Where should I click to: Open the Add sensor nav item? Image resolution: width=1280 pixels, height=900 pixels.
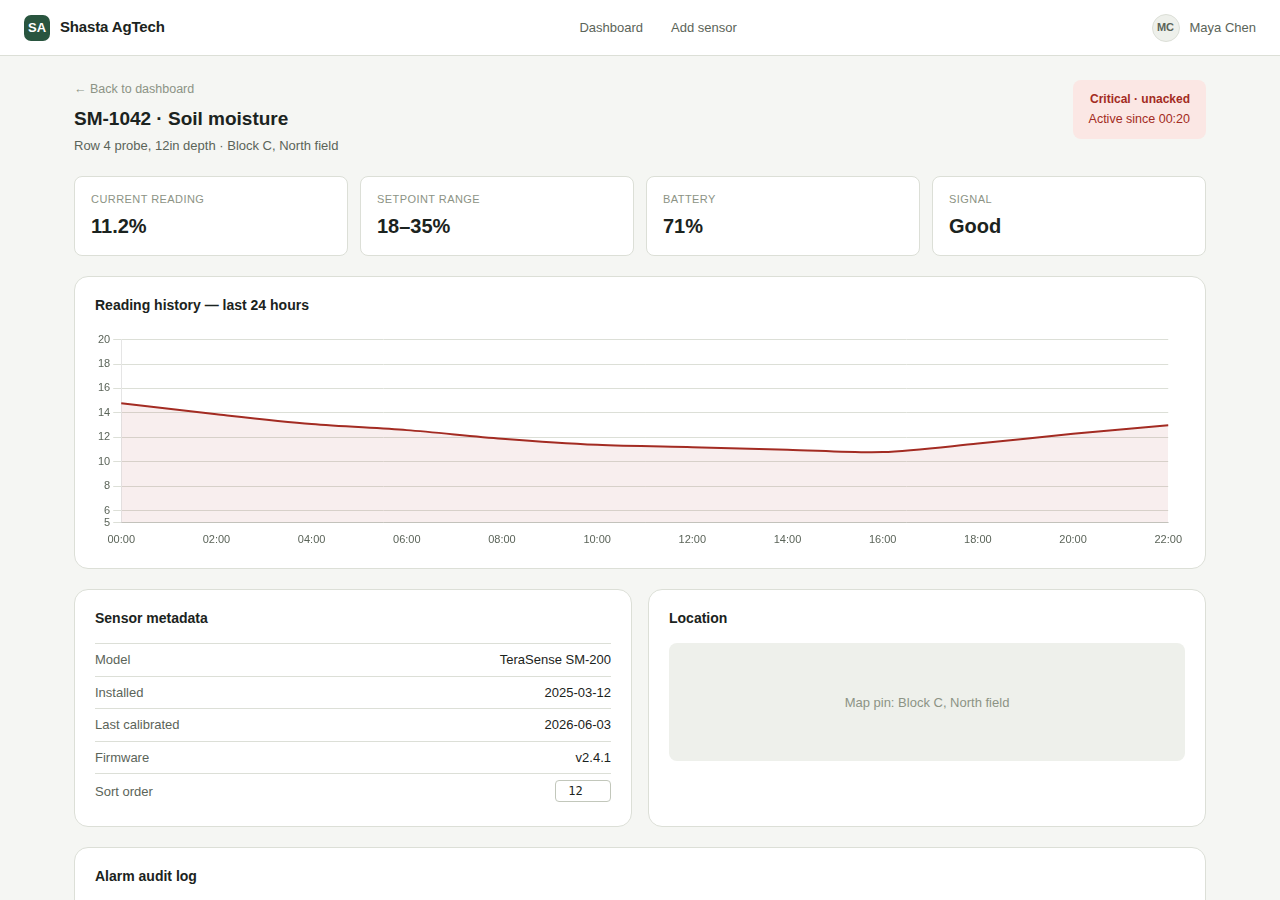point(704,28)
